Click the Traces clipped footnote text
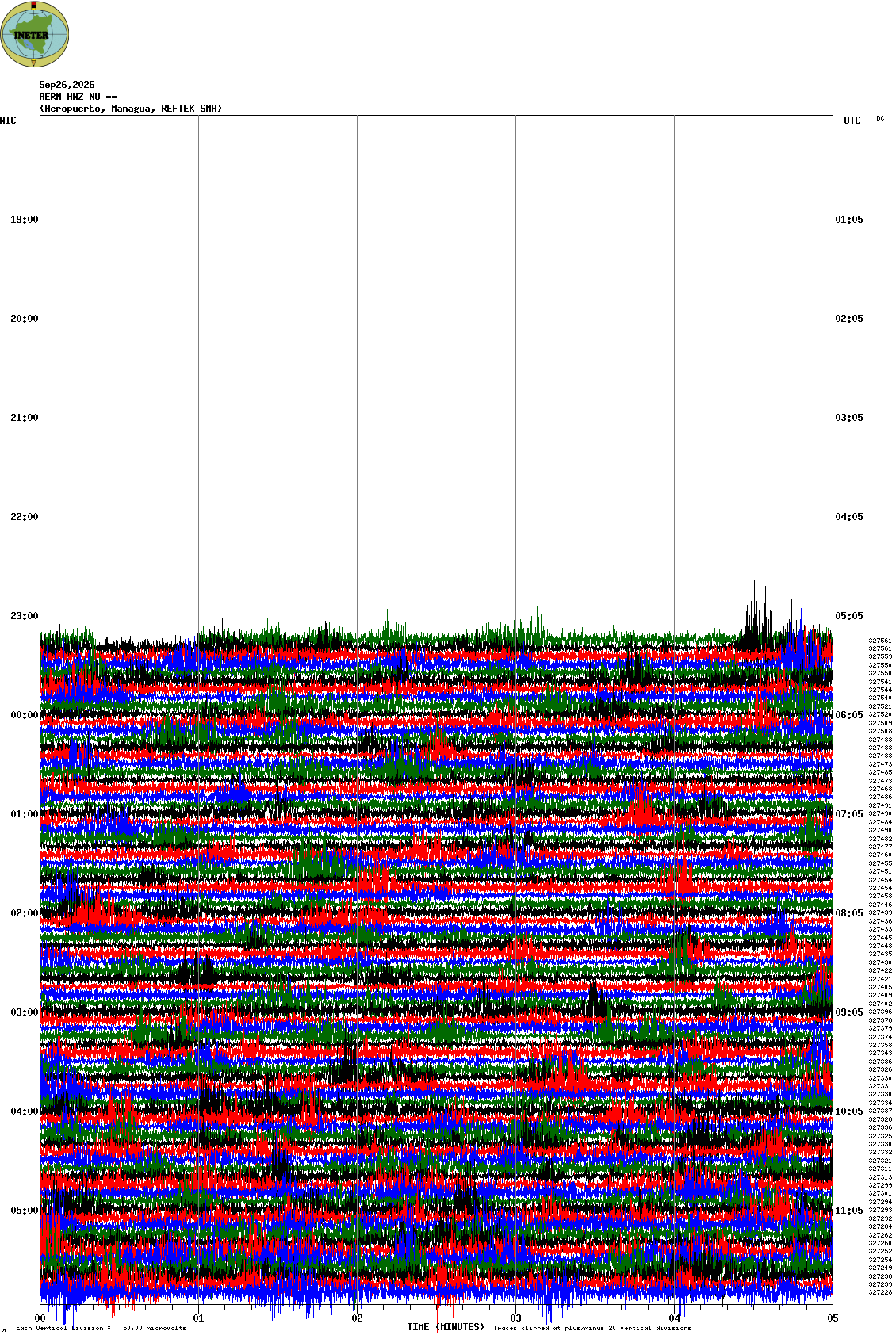Image resolution: width=896 pixels, height=1339 pixels. pos(592,1328)
